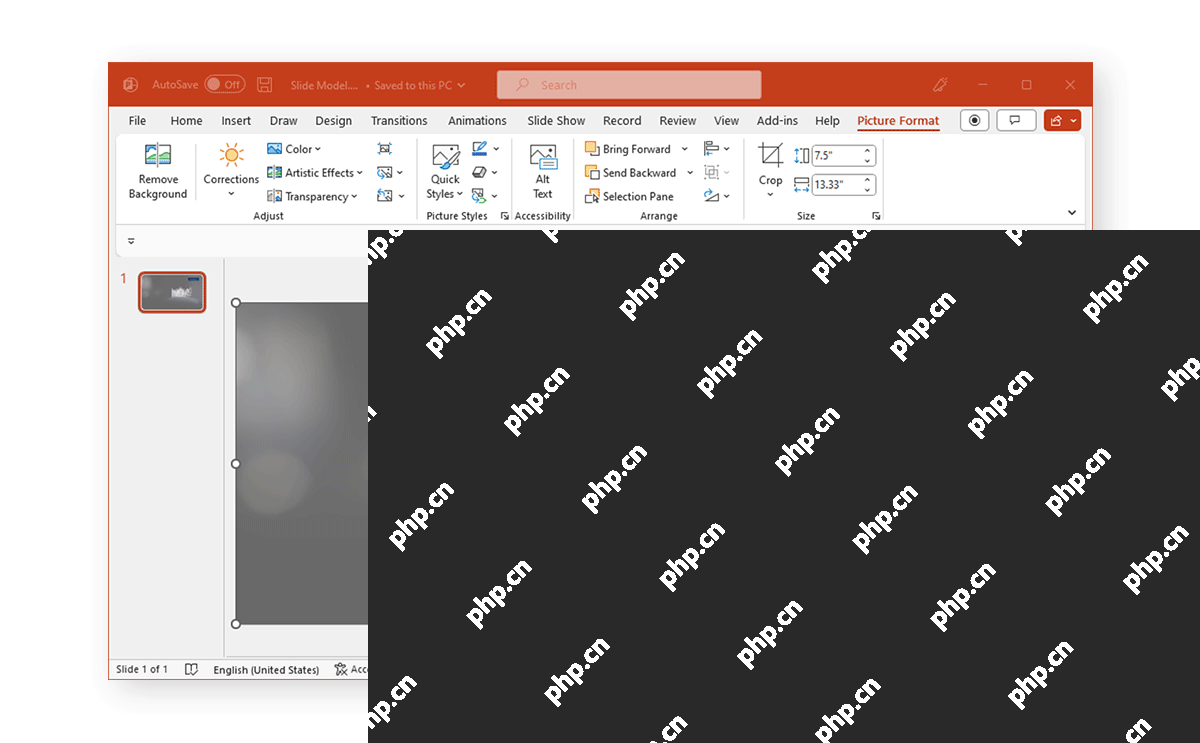Open Corrections sun icon
Screen dimensions: 1200x743
point(231,155)
